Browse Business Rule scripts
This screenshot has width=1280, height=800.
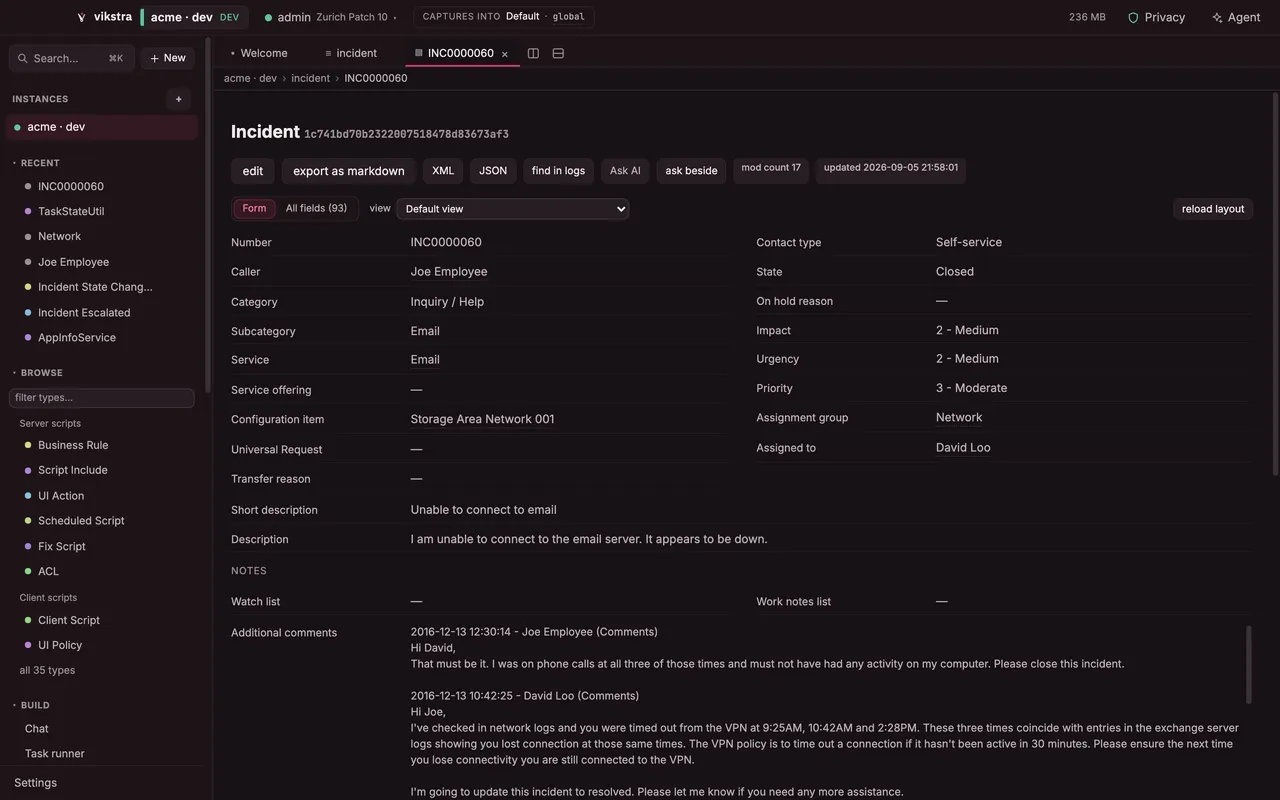point(73,445)
